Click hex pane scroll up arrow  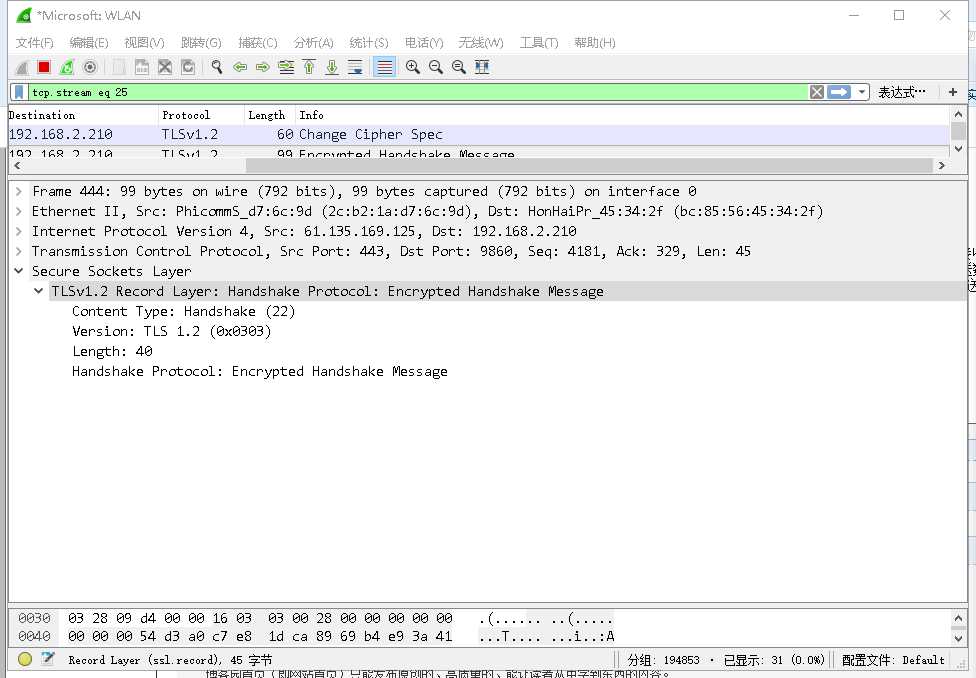pos(958,618)
